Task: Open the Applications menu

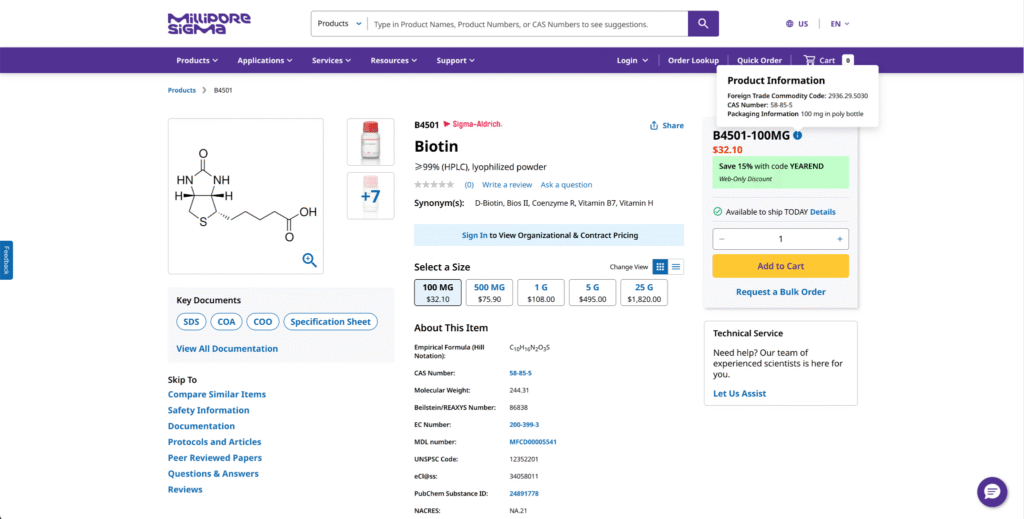Action: [265, 60]
